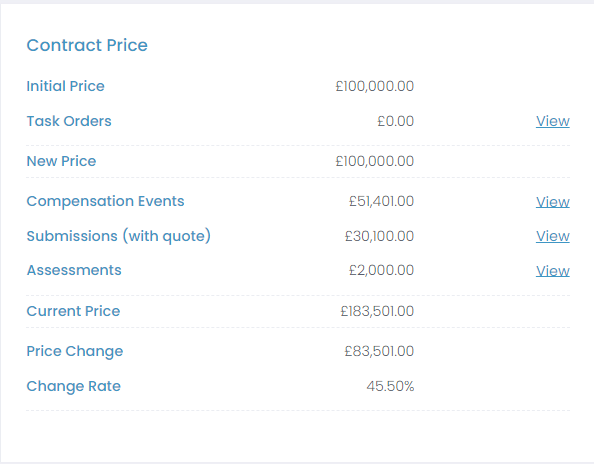Select the Initial Price £100,000.00 value
The height and width of the screenshot is (464, 594).
tap(375, 86)
